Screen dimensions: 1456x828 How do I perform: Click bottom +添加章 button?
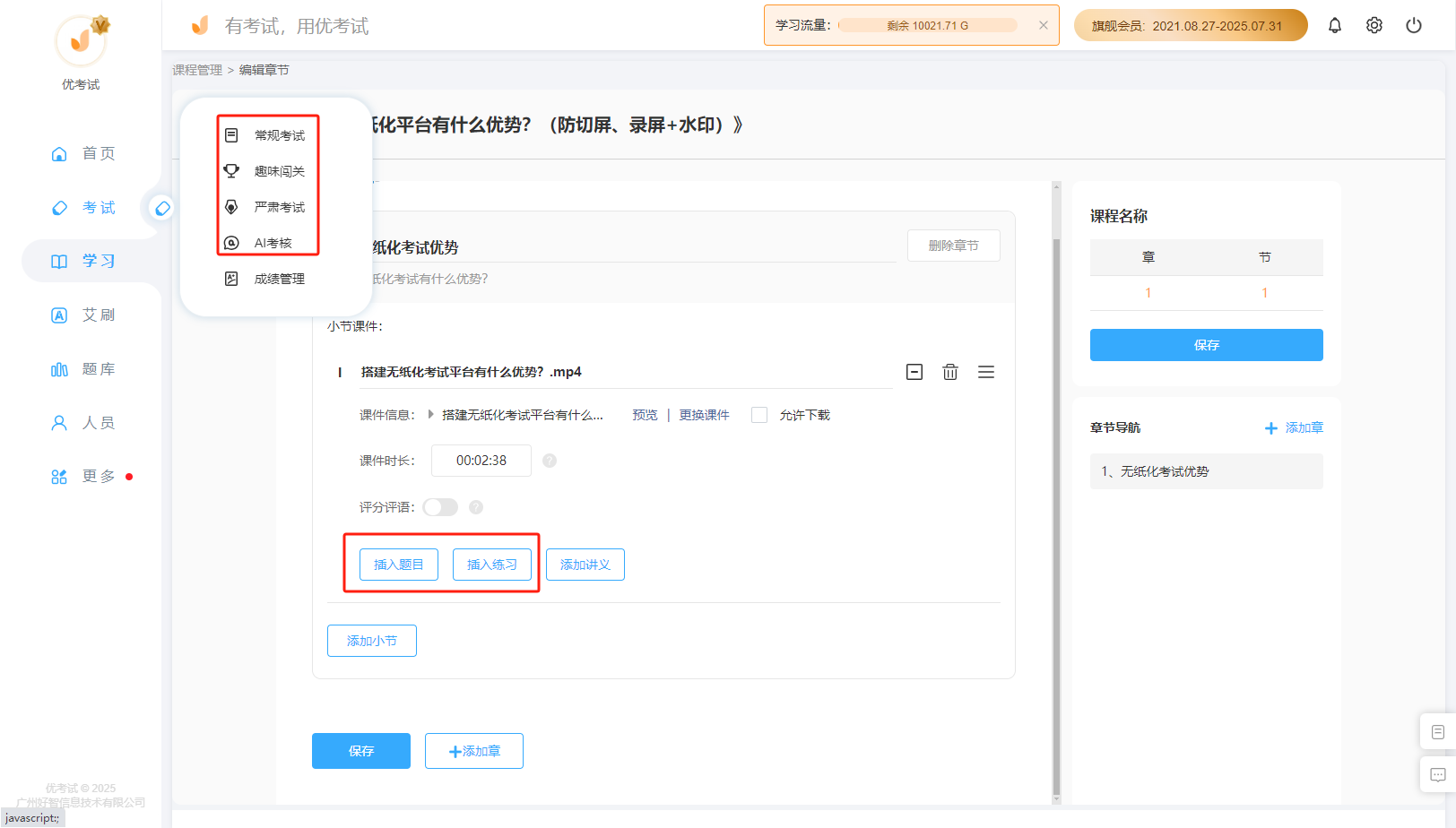[474, 751]
